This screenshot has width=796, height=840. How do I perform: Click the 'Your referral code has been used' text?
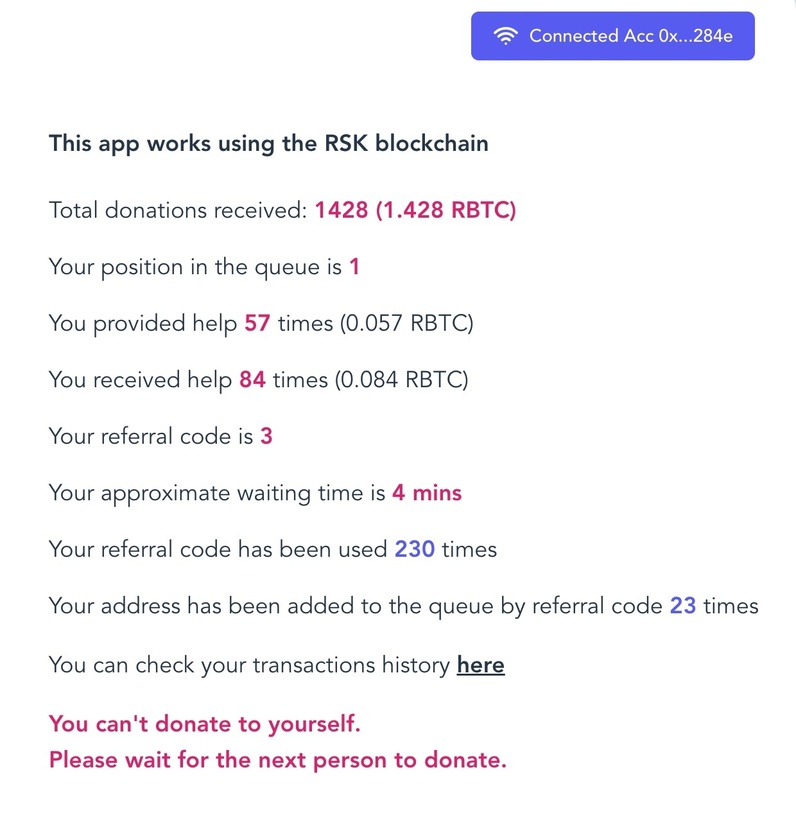[x=218, y=549]
